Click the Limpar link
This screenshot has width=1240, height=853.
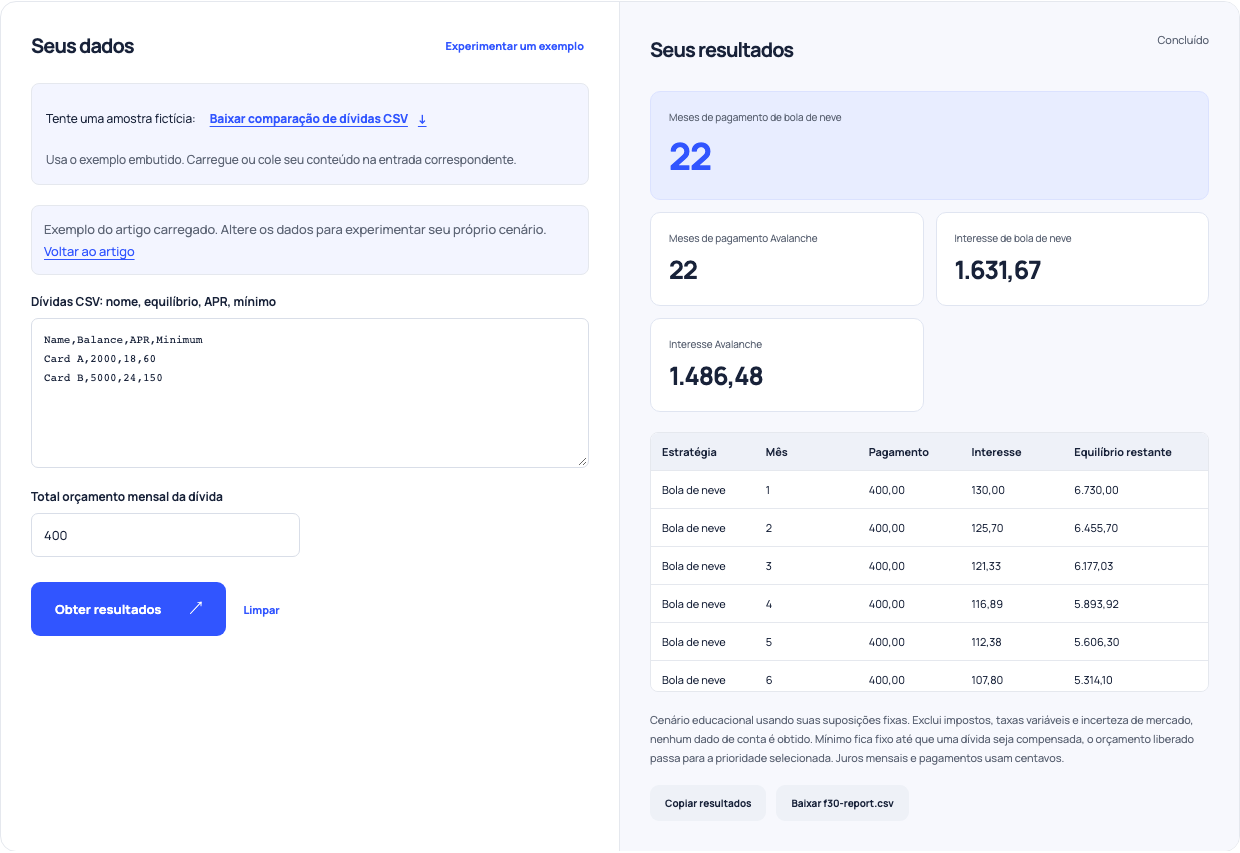coord(261,610)
